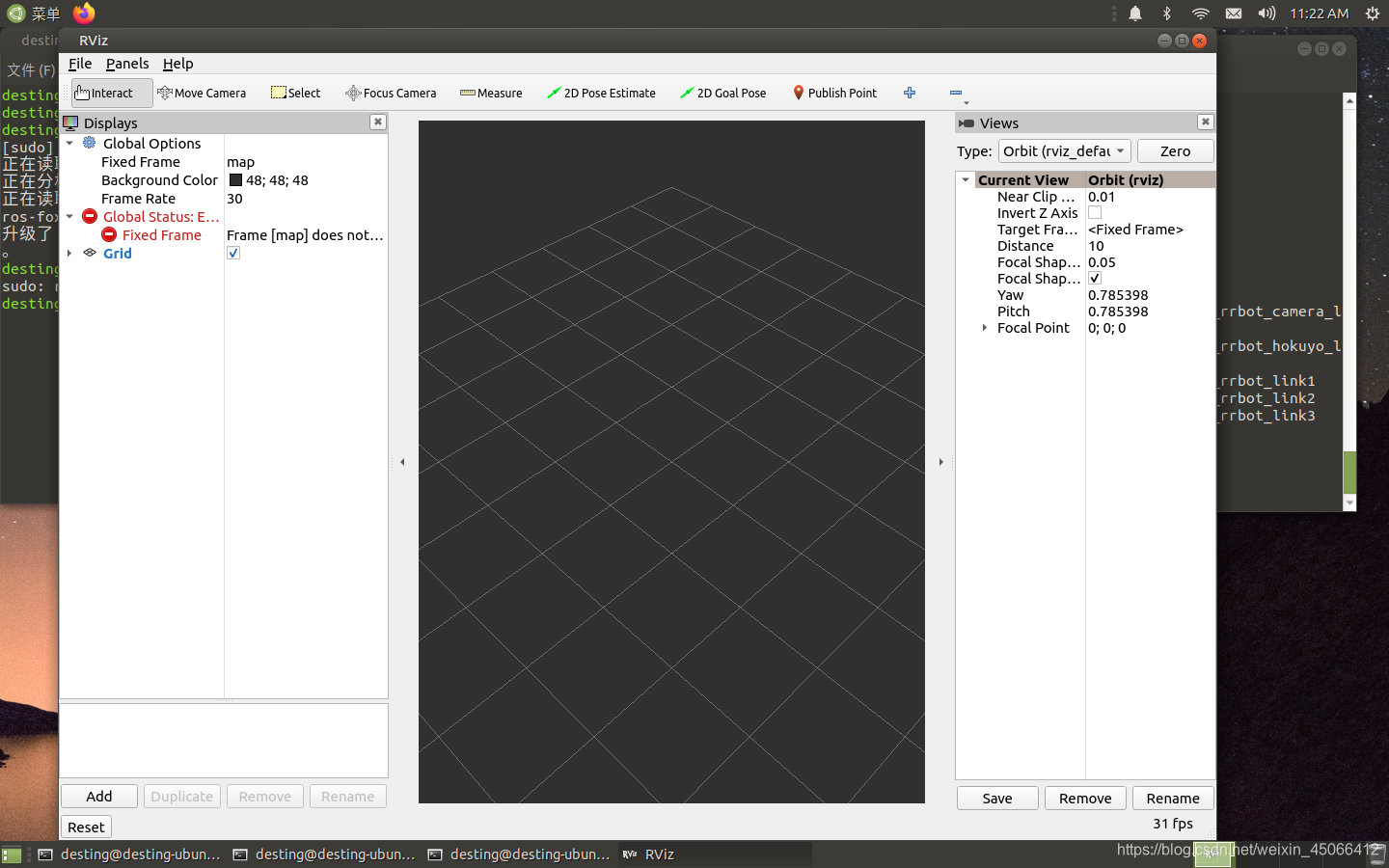Choose the Select tool in toolbar

click(x=296, y=93)
